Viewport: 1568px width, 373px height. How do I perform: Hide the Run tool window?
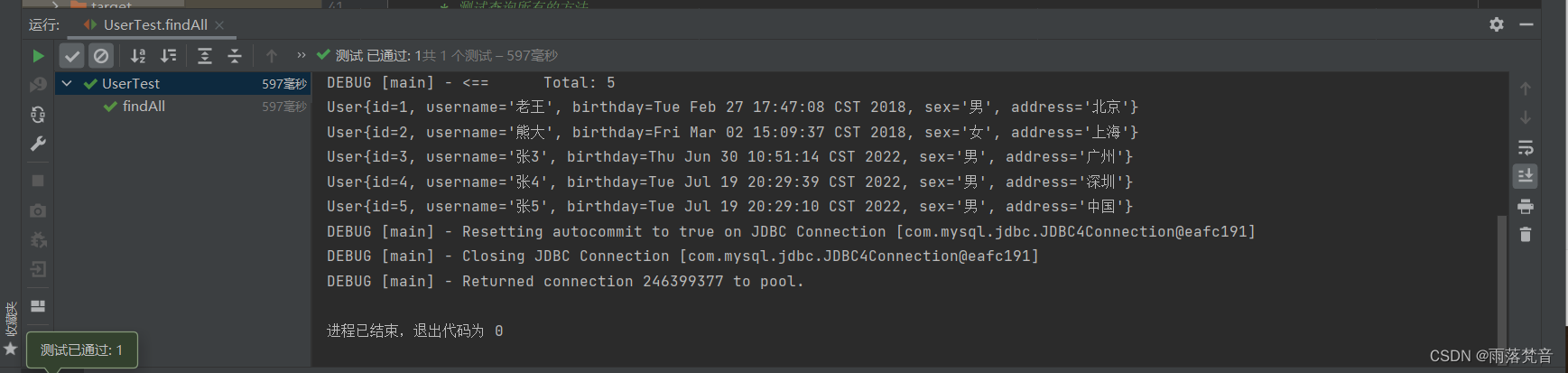pos(1526,24)
